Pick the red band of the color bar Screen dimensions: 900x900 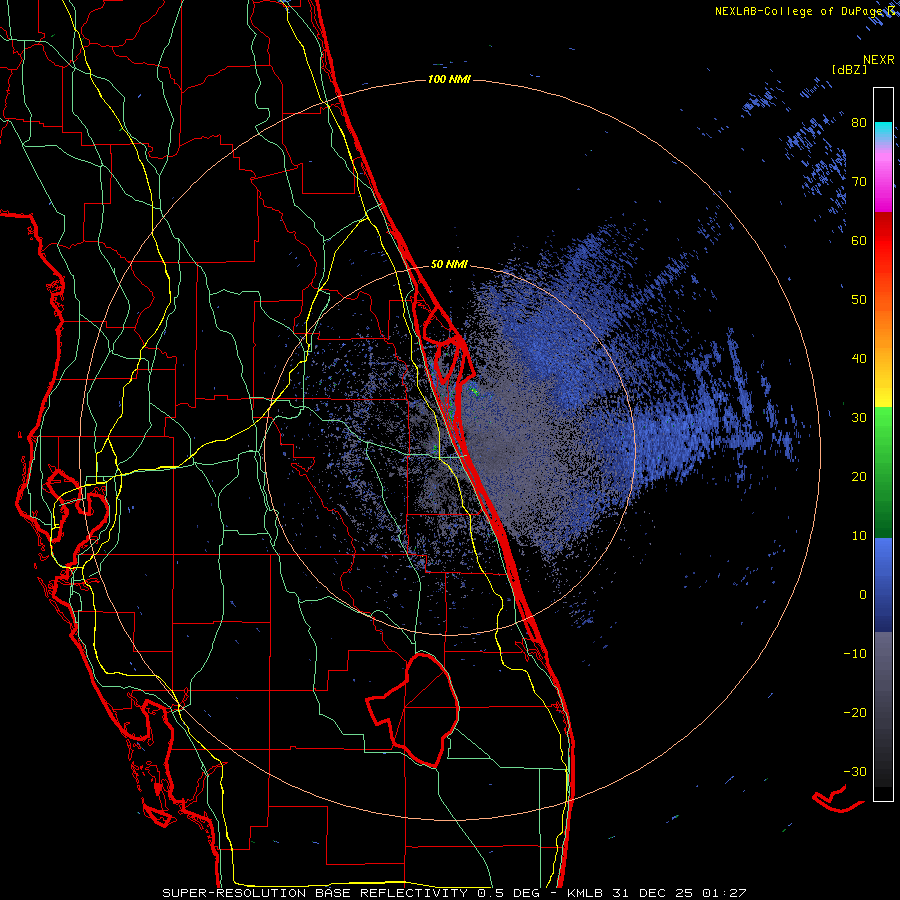point(883,241)
